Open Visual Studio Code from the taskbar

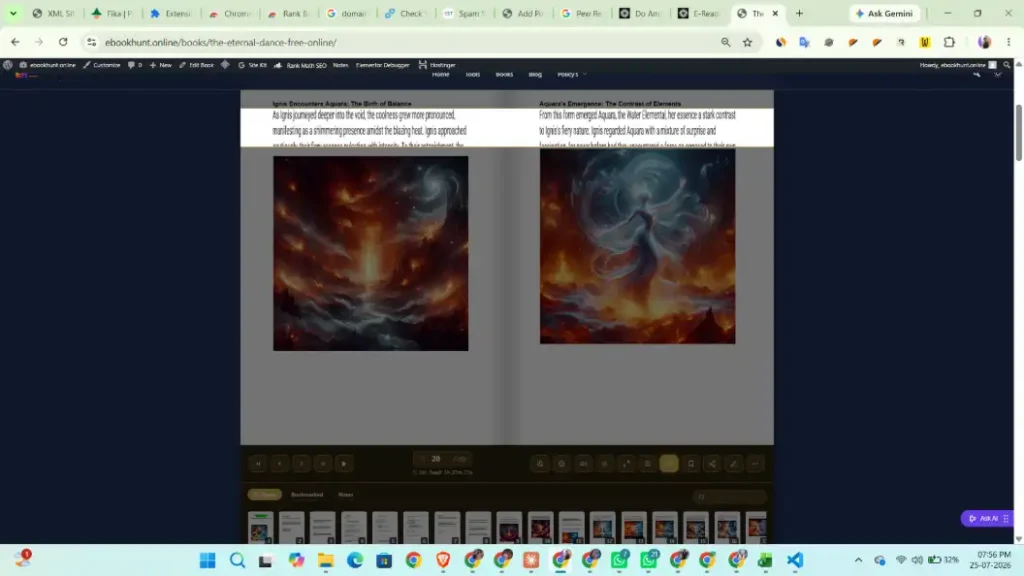coord(795,560)
